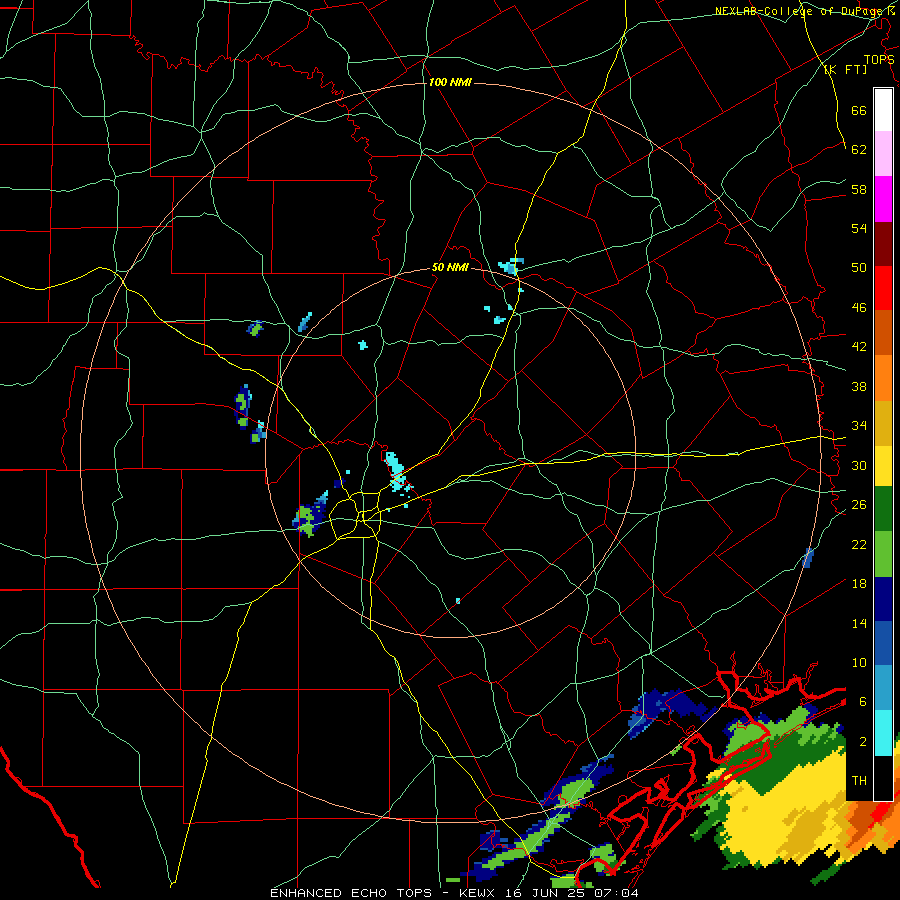Click the TH legend label

859,781
